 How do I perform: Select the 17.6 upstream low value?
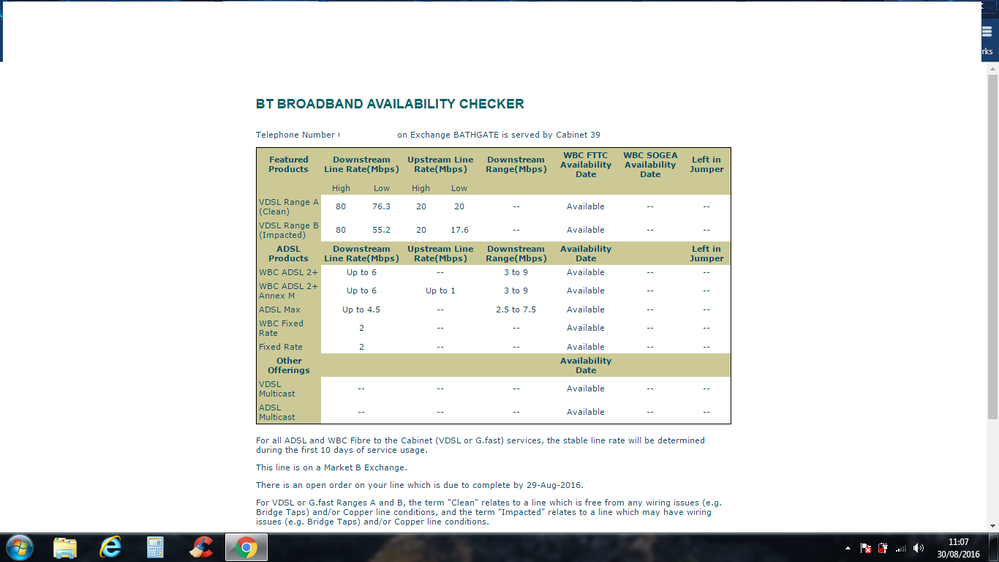pyautogui.click(x=459, y=230)
